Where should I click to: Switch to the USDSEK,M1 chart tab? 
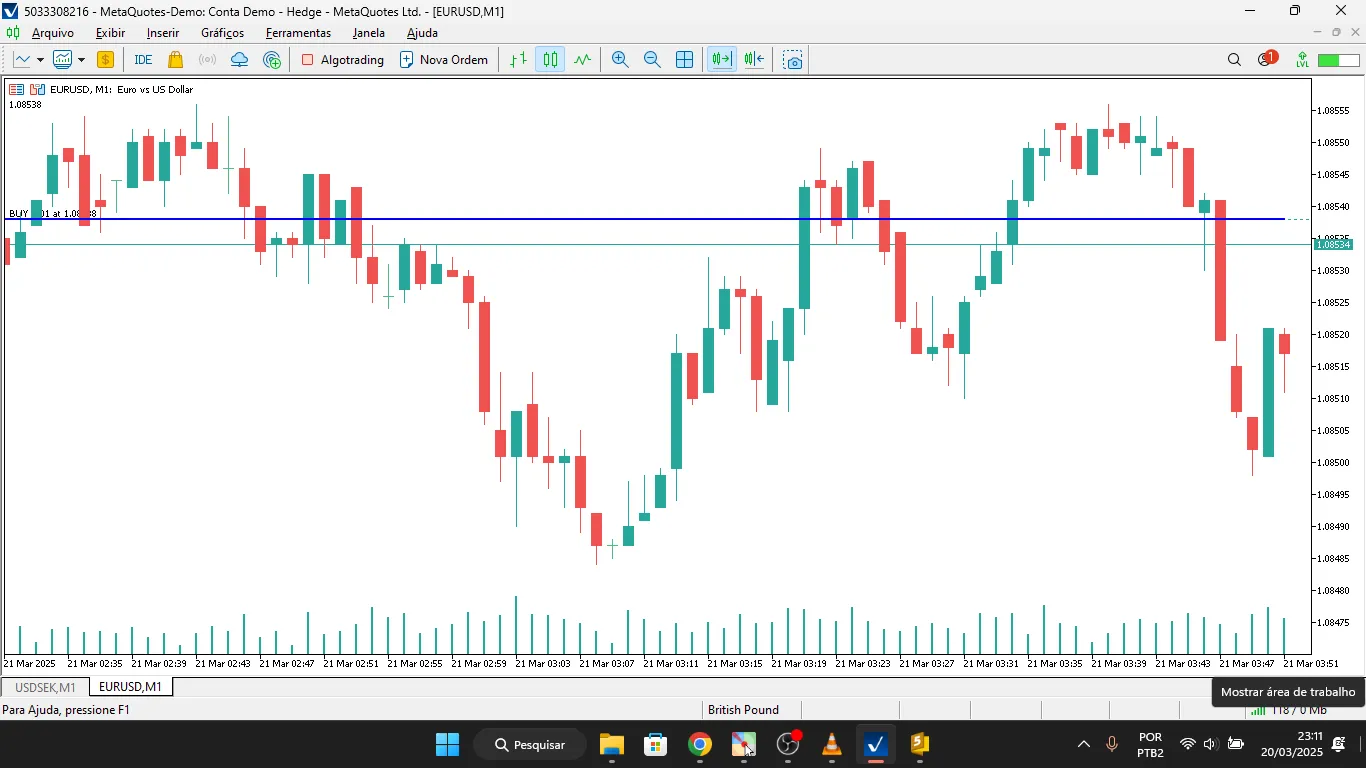pos(44,687)
